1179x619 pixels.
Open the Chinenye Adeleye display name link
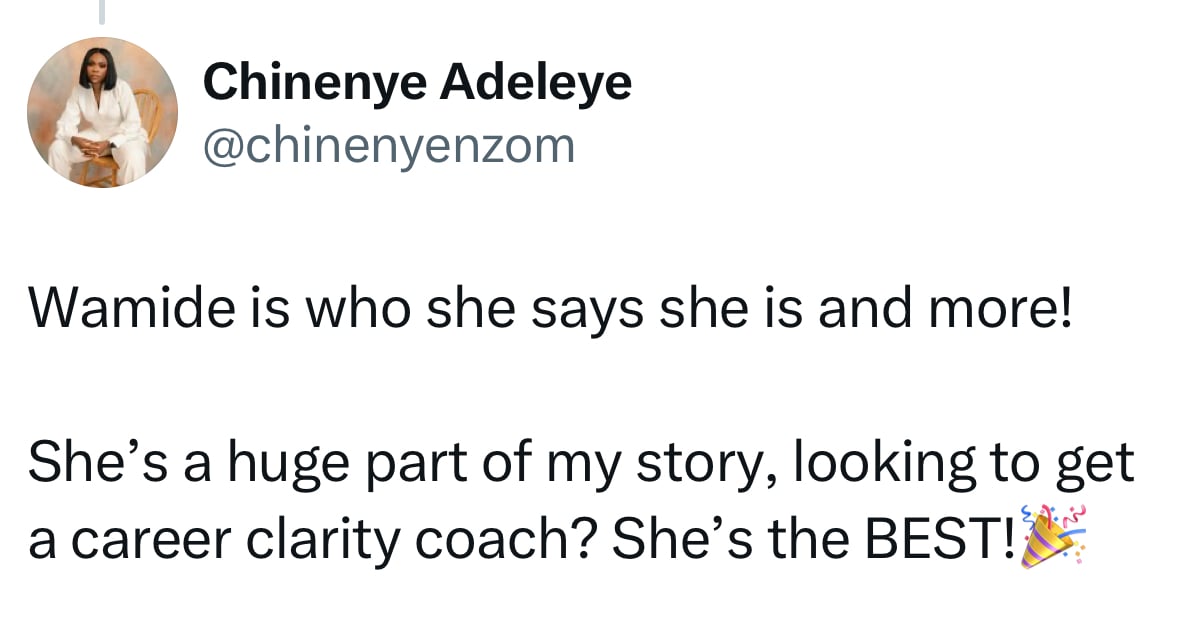(417, 82)
